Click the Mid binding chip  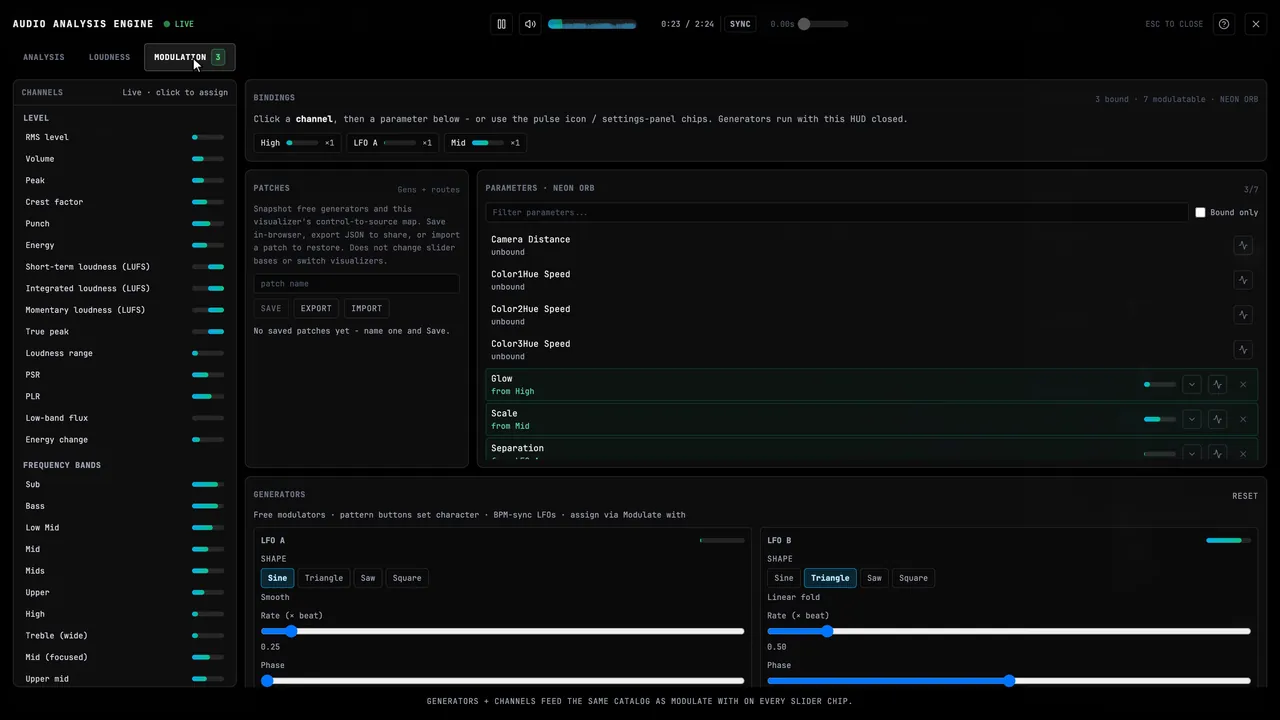coord(485,143)
